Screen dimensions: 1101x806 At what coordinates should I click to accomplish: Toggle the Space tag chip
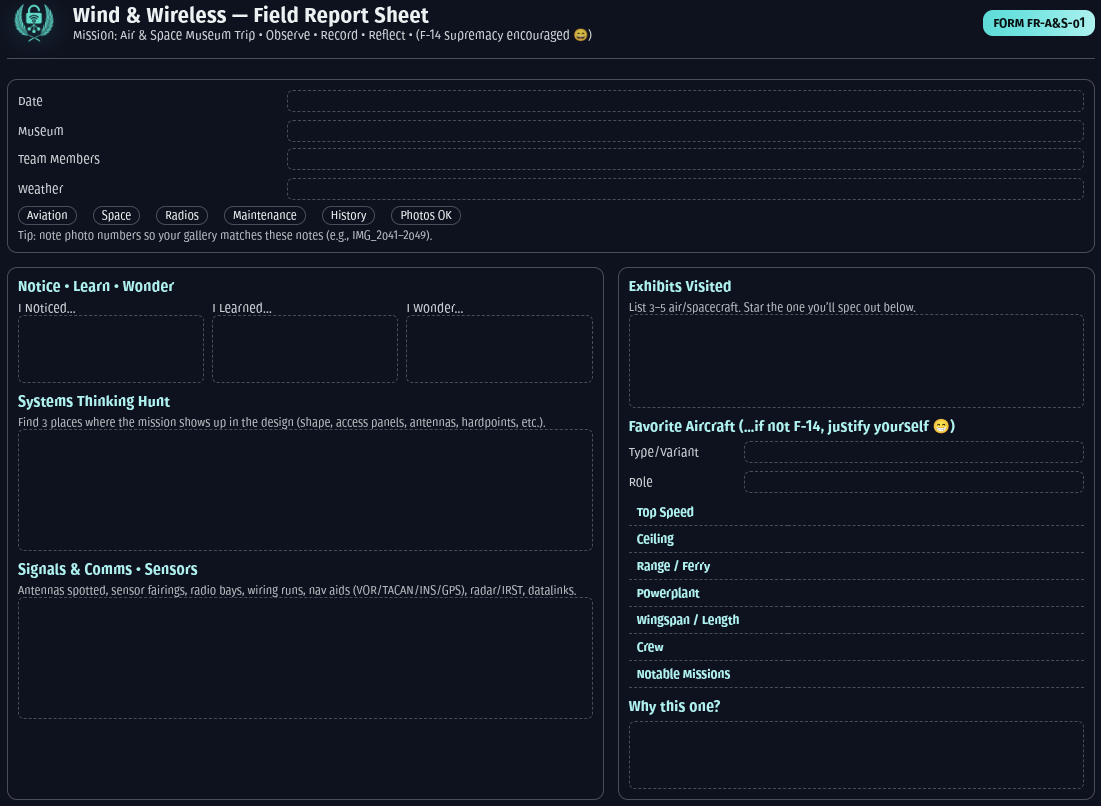[x=116, y=215]
